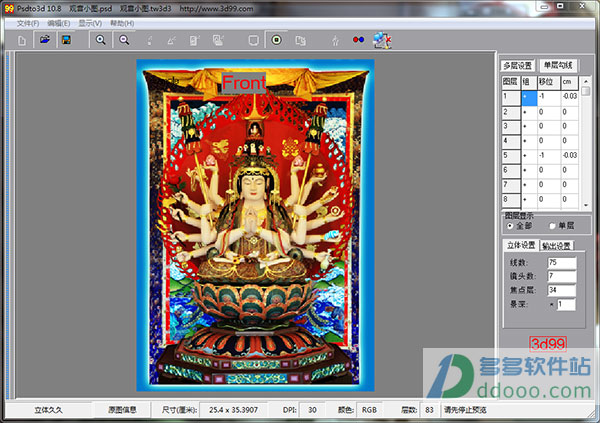This screenshot has height=423, width=600.
Task: Select layer row 5 header
Action: click(511, 156)
